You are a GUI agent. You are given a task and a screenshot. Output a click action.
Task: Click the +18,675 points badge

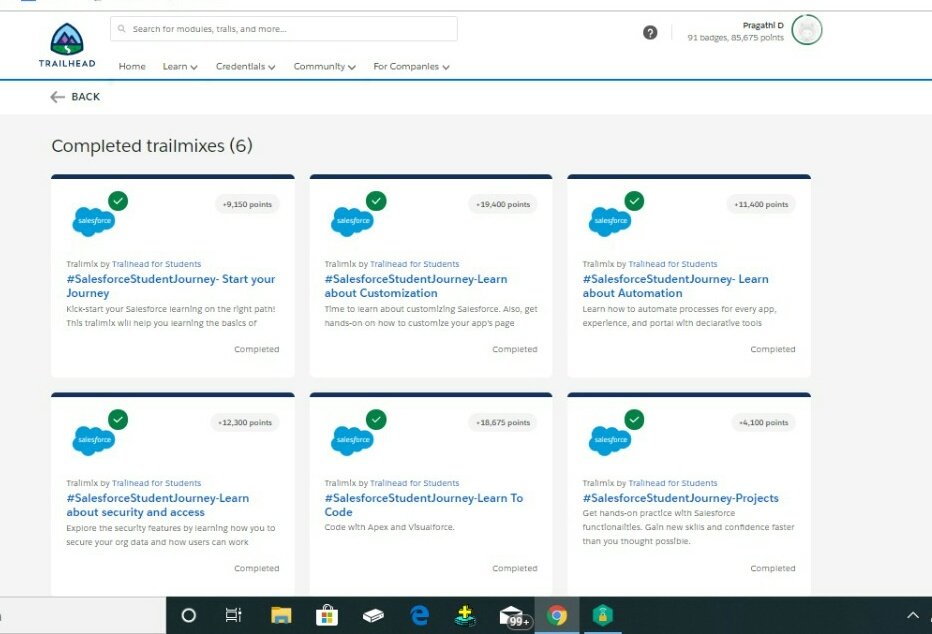(x=503, y=422)
